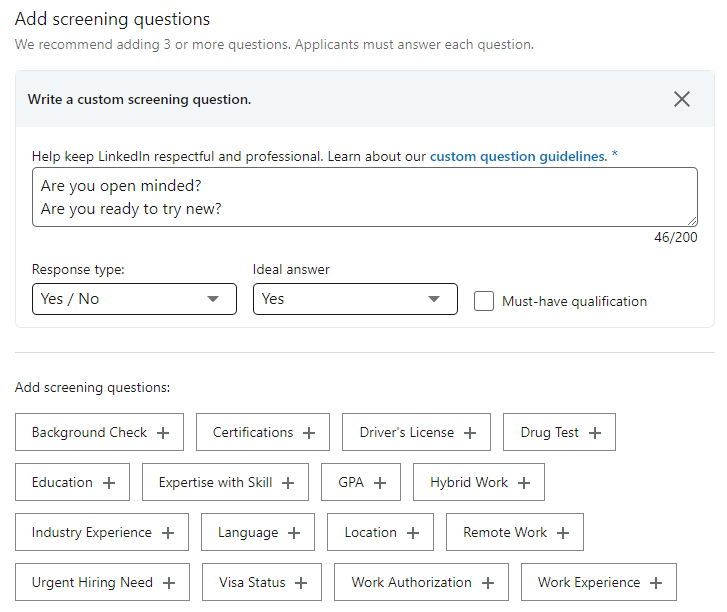Screen dimensions: 727x612
Task: Click the plus icon beside GPA
Action: point(380,483)
